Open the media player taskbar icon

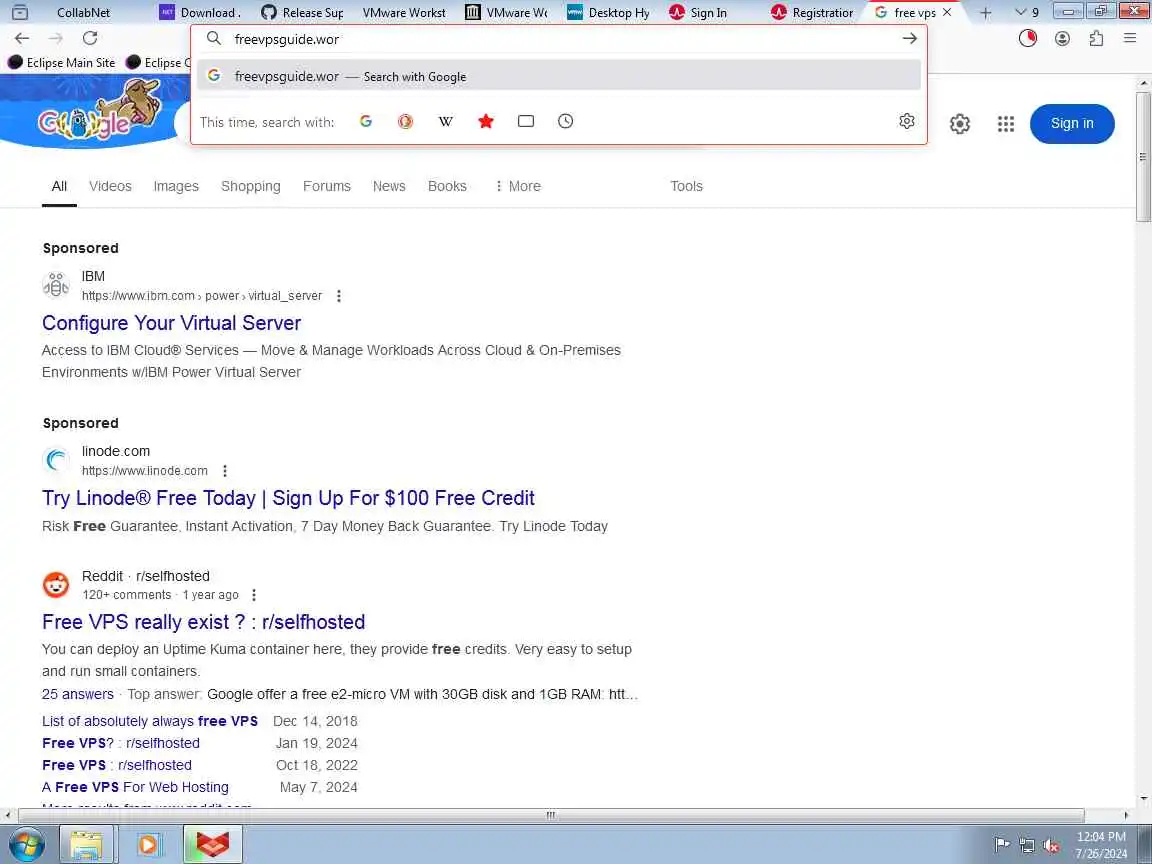click(149, 845)
